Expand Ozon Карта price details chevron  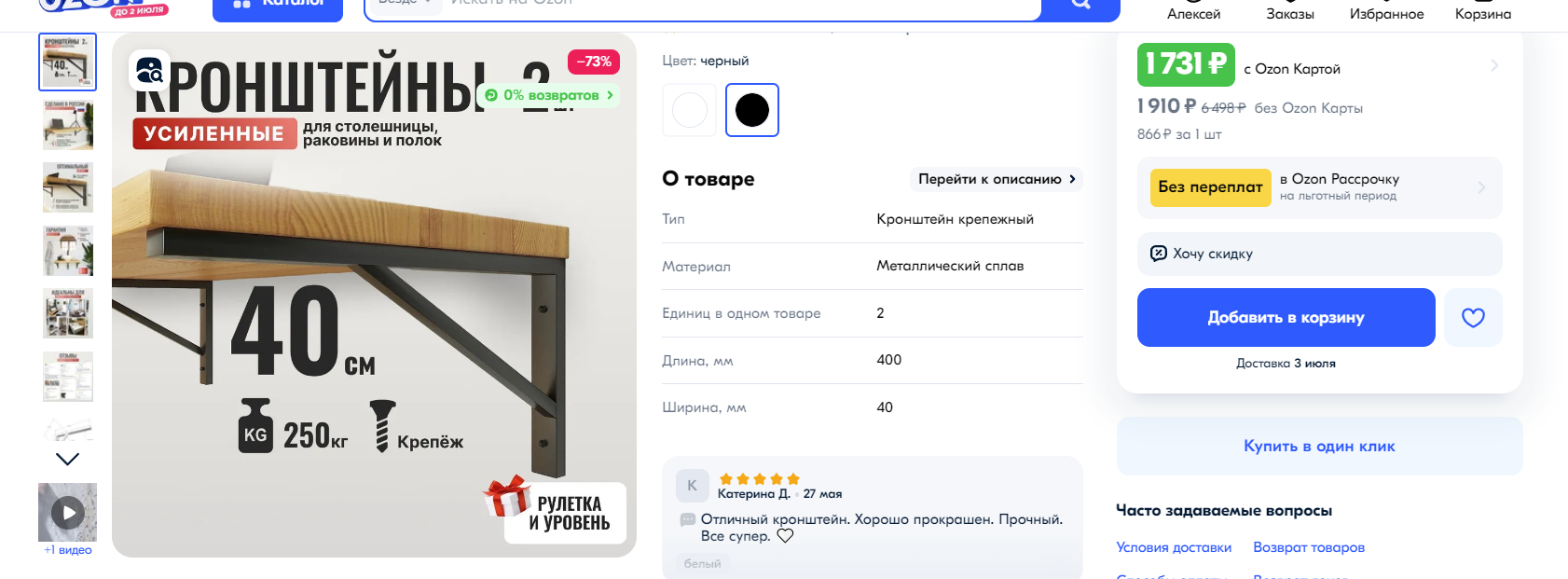point(1494,65)
